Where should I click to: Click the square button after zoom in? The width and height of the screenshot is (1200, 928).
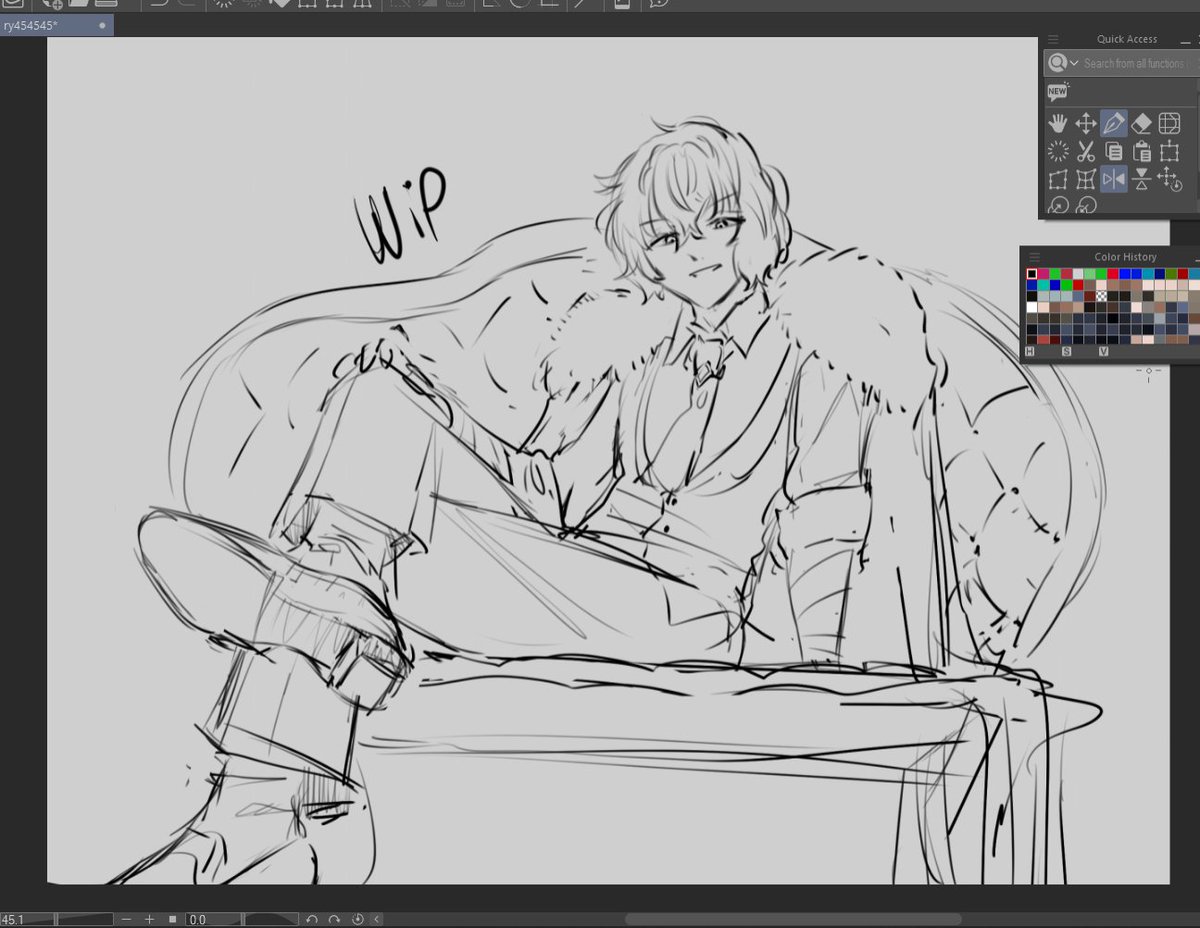click(172, 919)
